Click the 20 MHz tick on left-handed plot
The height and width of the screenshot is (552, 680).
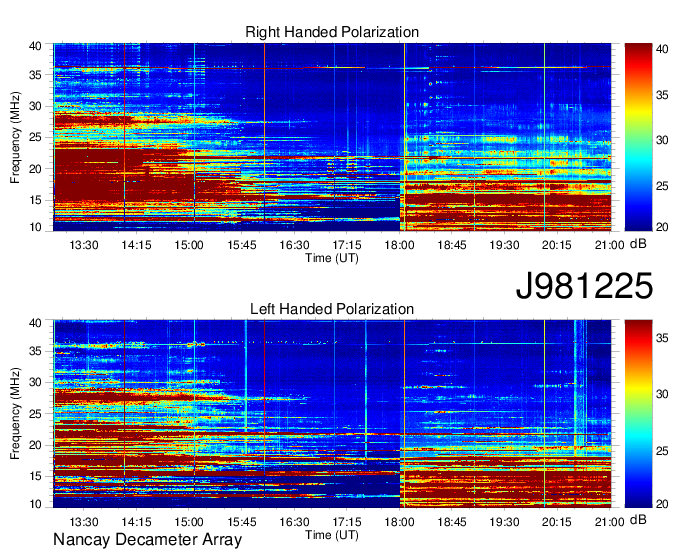point(35,445)
